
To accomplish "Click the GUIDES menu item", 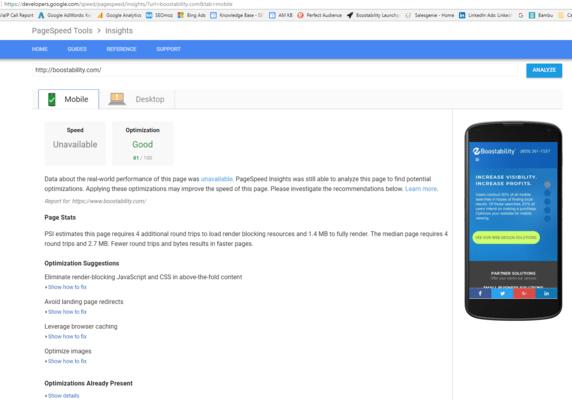I will [x=77, y=49].
